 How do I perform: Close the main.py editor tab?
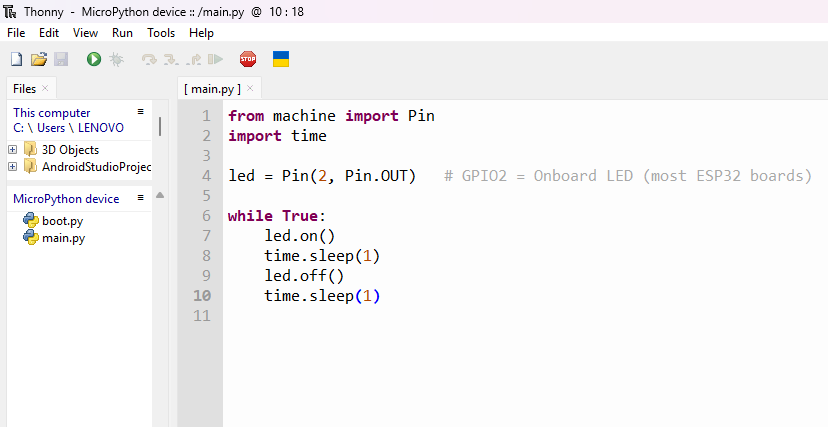coord(250,89)
